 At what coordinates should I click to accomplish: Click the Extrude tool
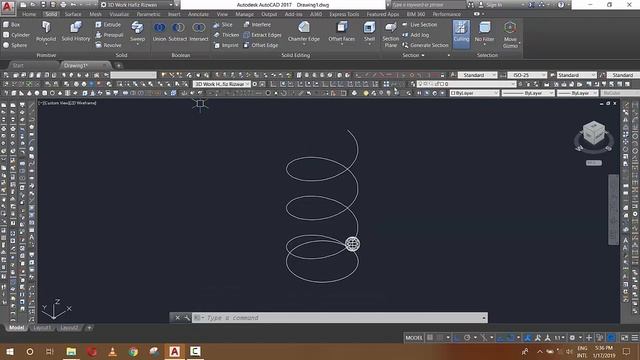108,24
